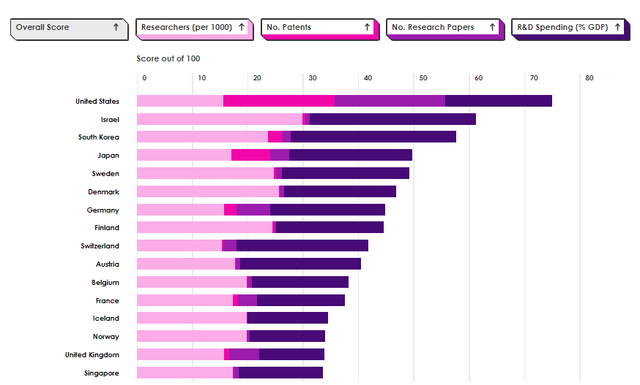Select the Switzerland country label

tap(100, 246)
